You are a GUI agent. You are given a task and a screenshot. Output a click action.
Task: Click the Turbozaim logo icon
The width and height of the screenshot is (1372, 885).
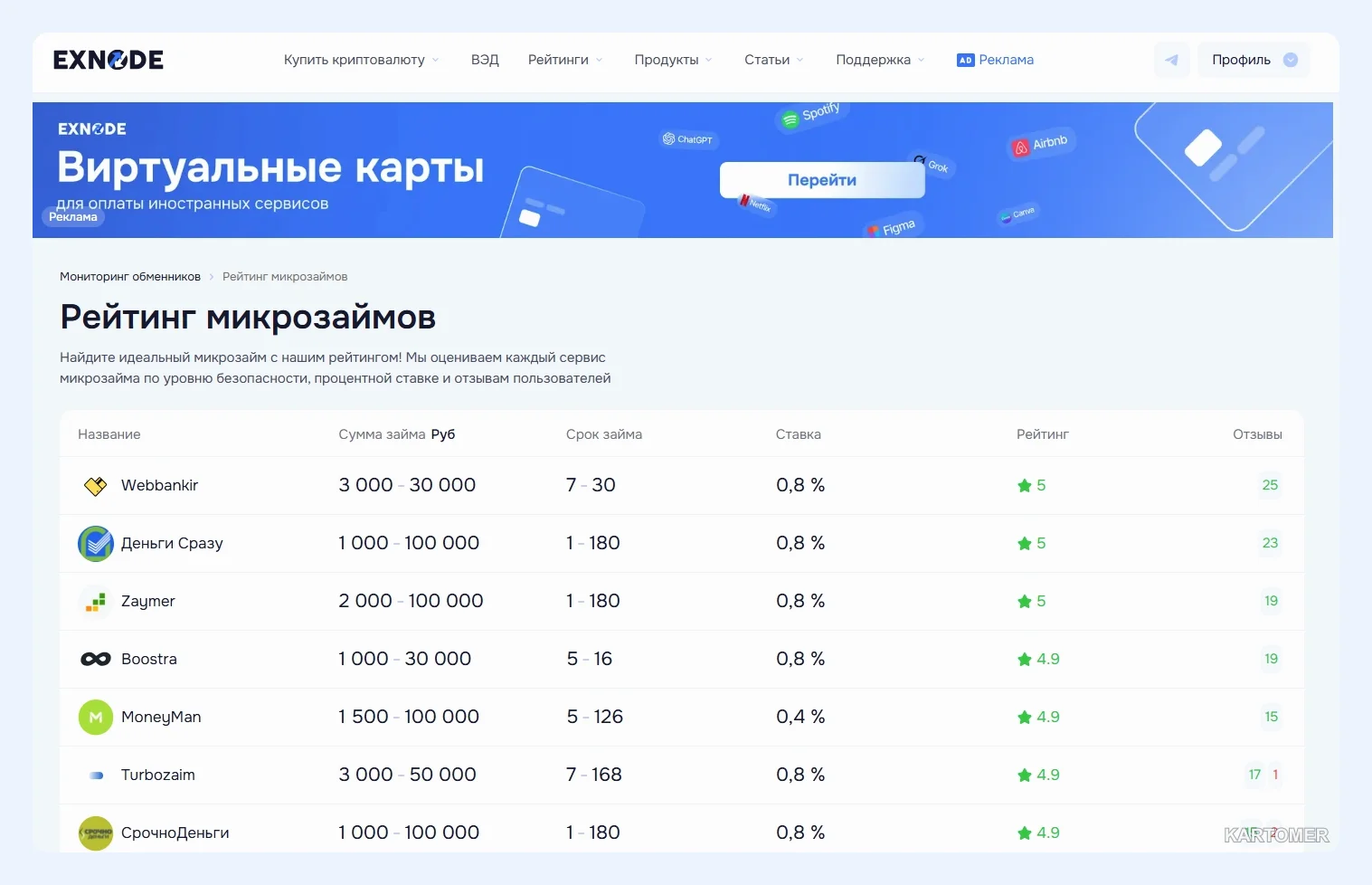pyautogui.click(x=96, y=776)
